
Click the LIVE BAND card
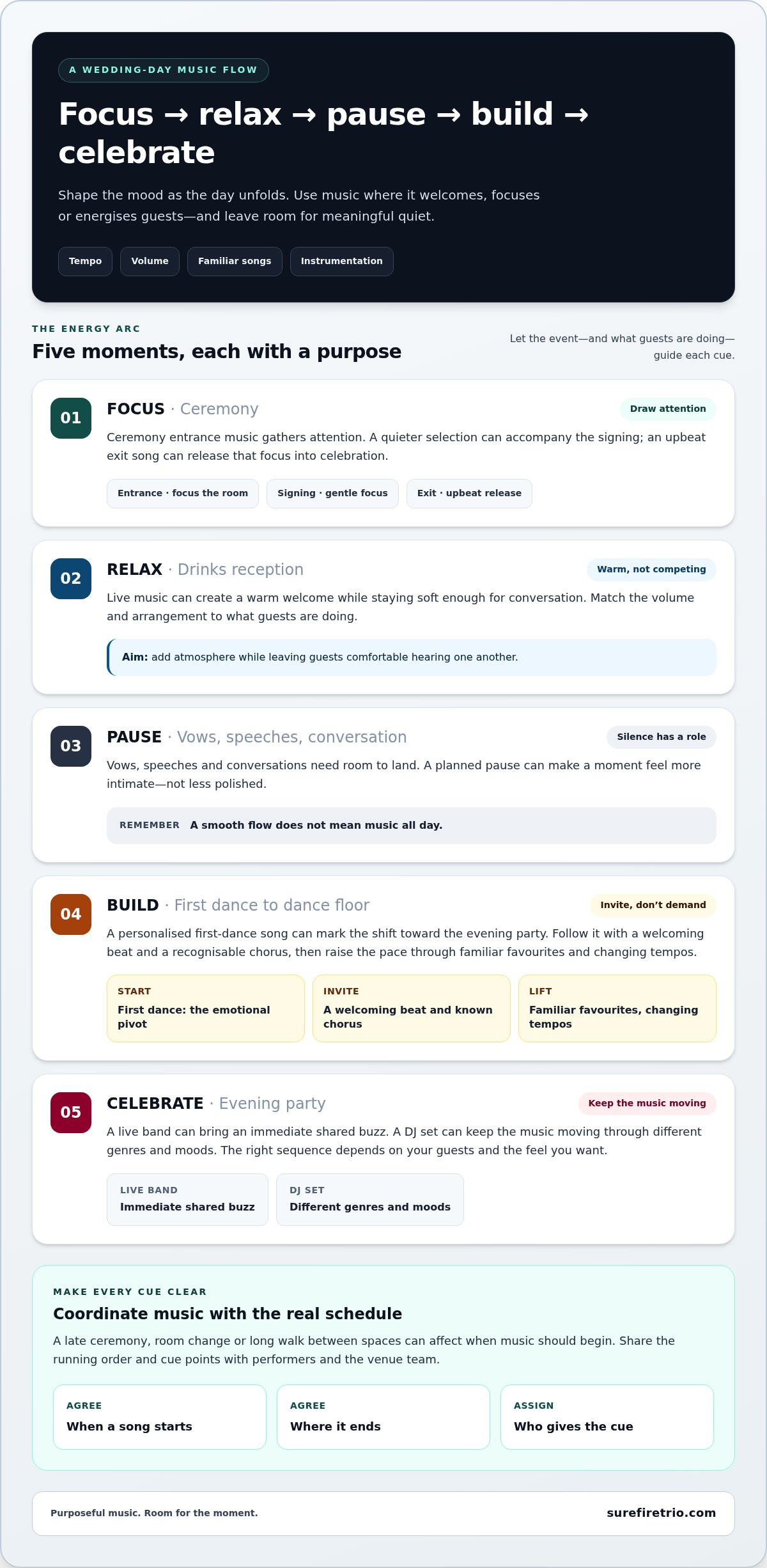pos(187,1200)
